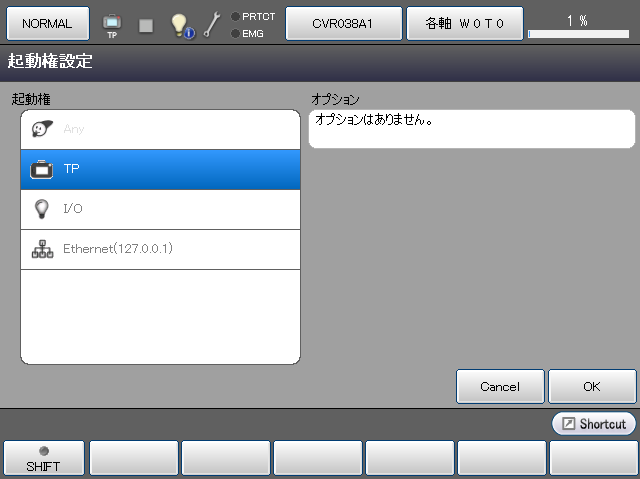Image resolution: width=640 pixels, height=479 pixels.
Task: Choose Ethernet(127.0.0.1) list entry
Action: 160,249
